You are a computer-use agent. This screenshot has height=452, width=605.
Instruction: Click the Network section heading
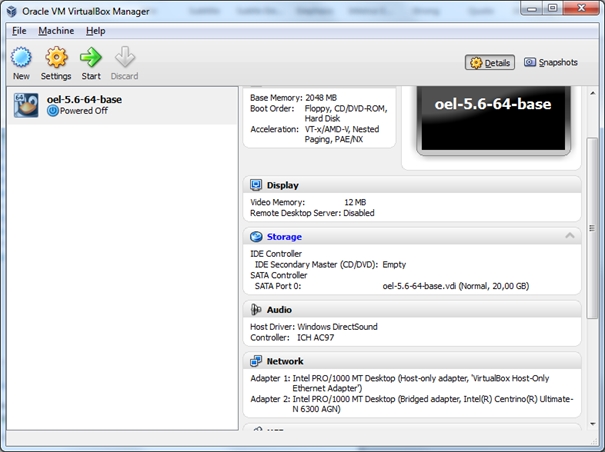285,361
